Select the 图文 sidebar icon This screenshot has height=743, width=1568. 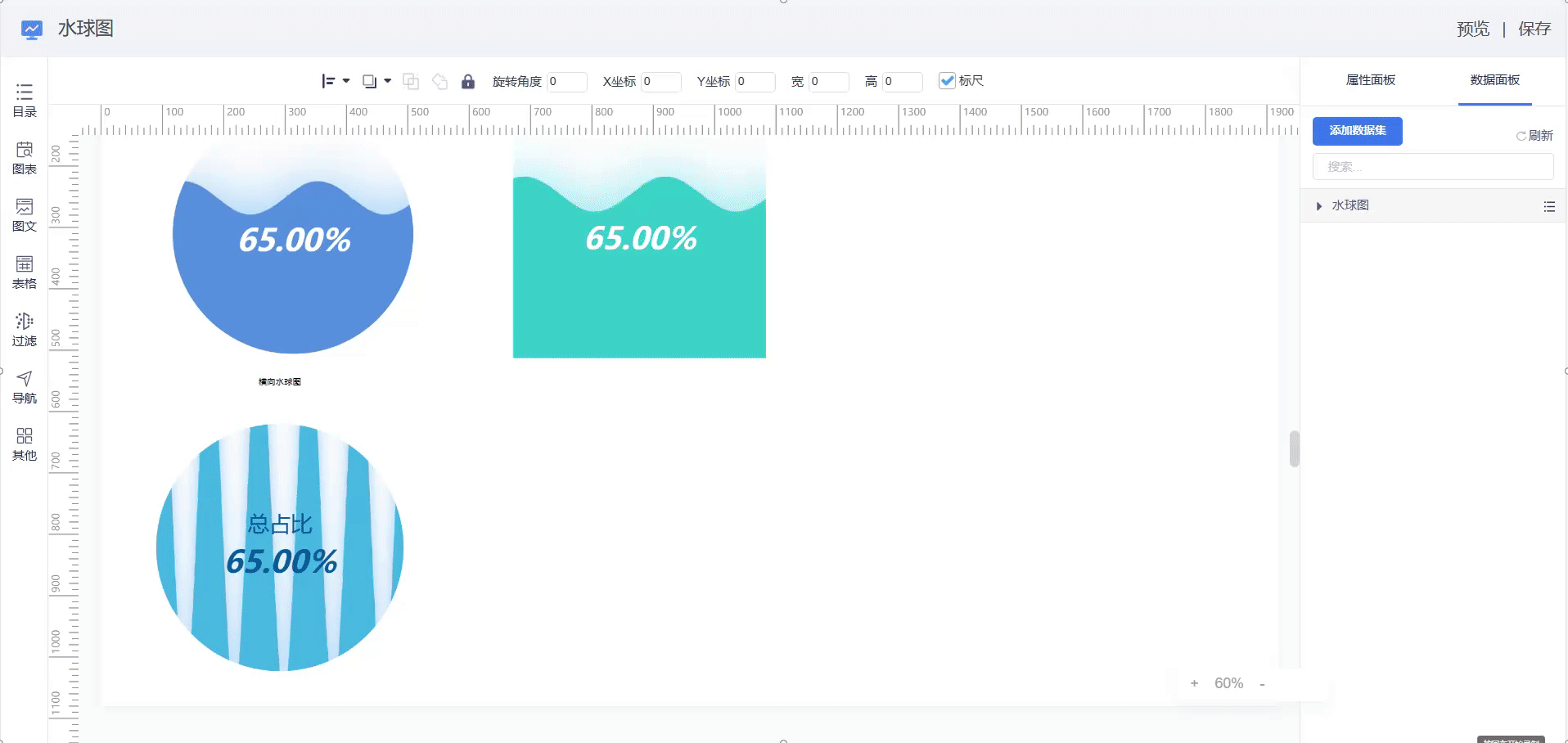coord(25,215)
